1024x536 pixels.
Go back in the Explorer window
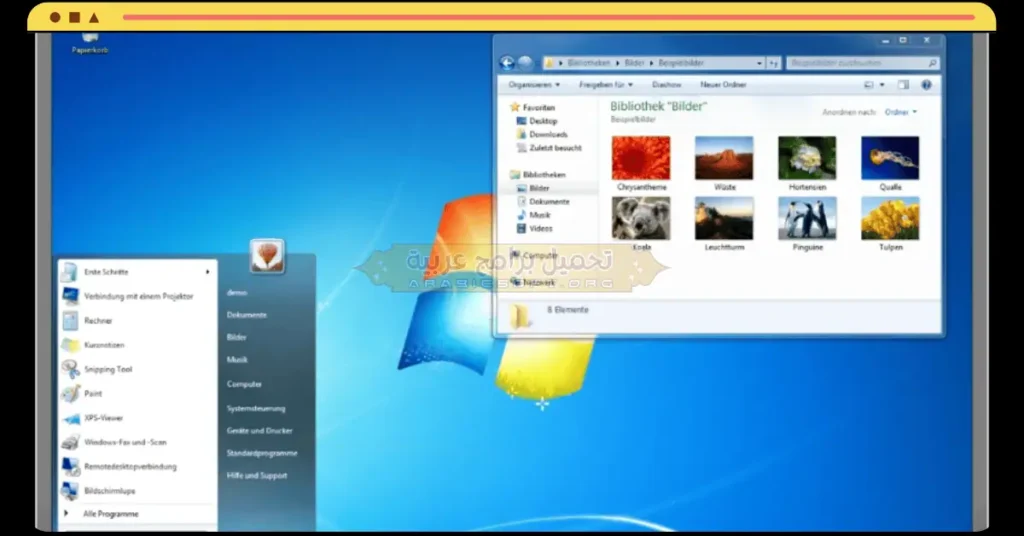tap(507, 63)
